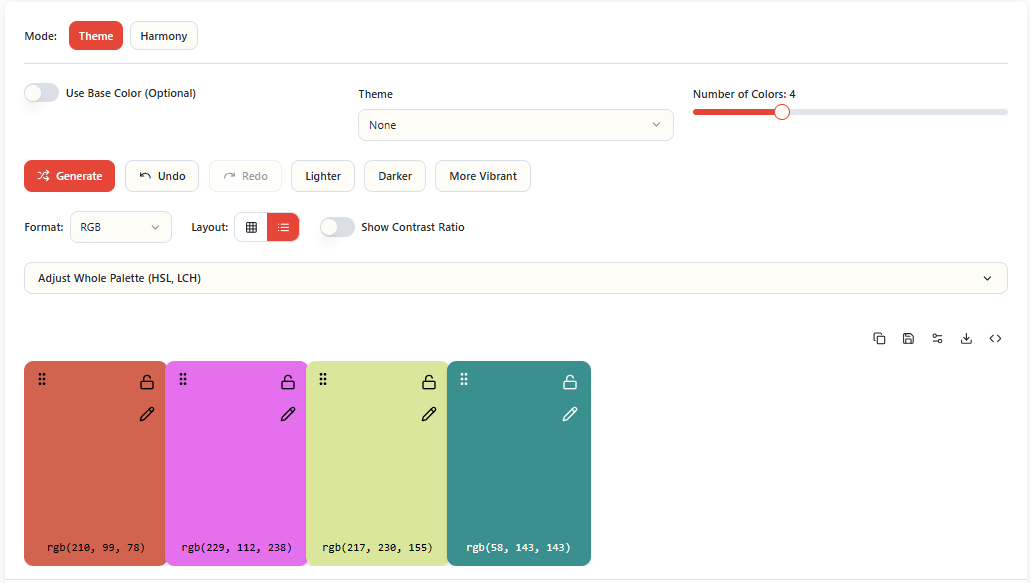Switch to Harmony mode
This screenshot has height=583, width=1031.
pos(163,35)
